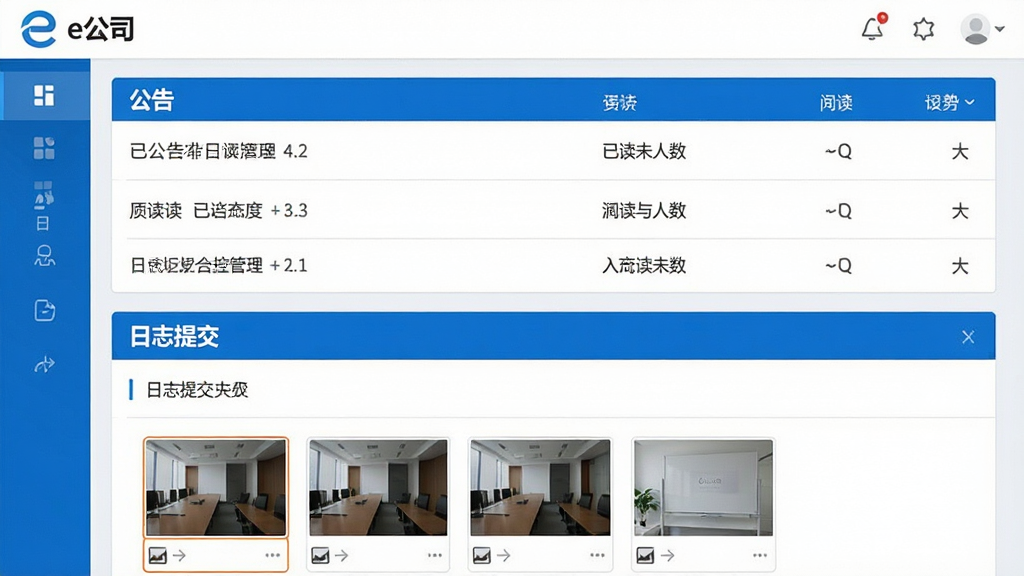1024x576 pixels.
Task: Open the document note icon in sidebar
Action: click(44, 310)
